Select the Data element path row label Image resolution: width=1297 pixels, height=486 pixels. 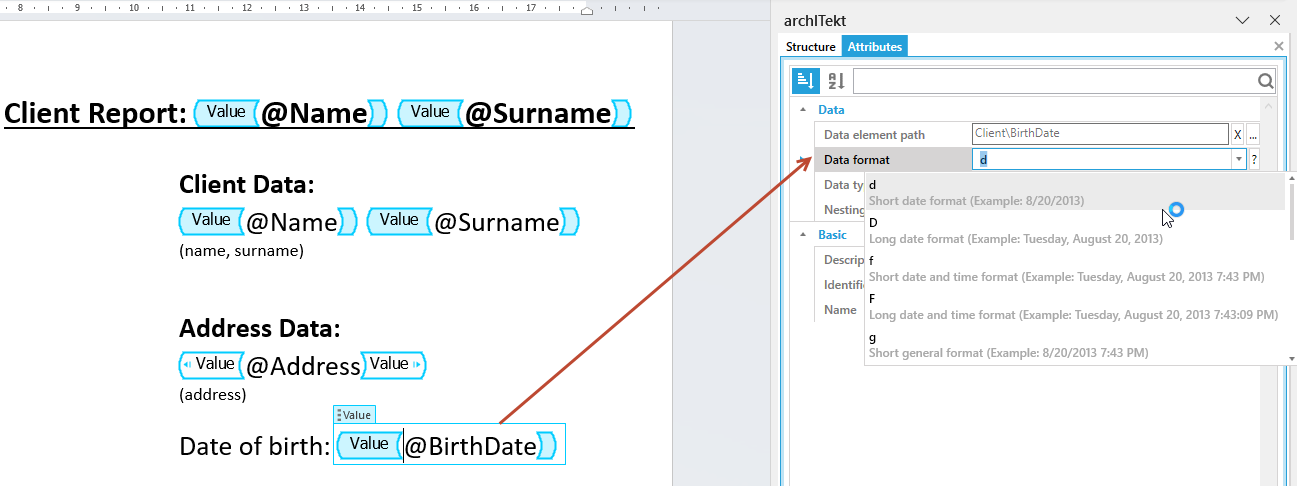click(874, 135)
